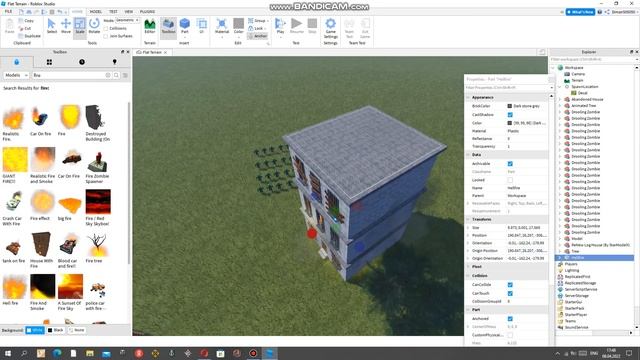
Task: Select Terrain in Explorer tree
Action: [576, 80]
